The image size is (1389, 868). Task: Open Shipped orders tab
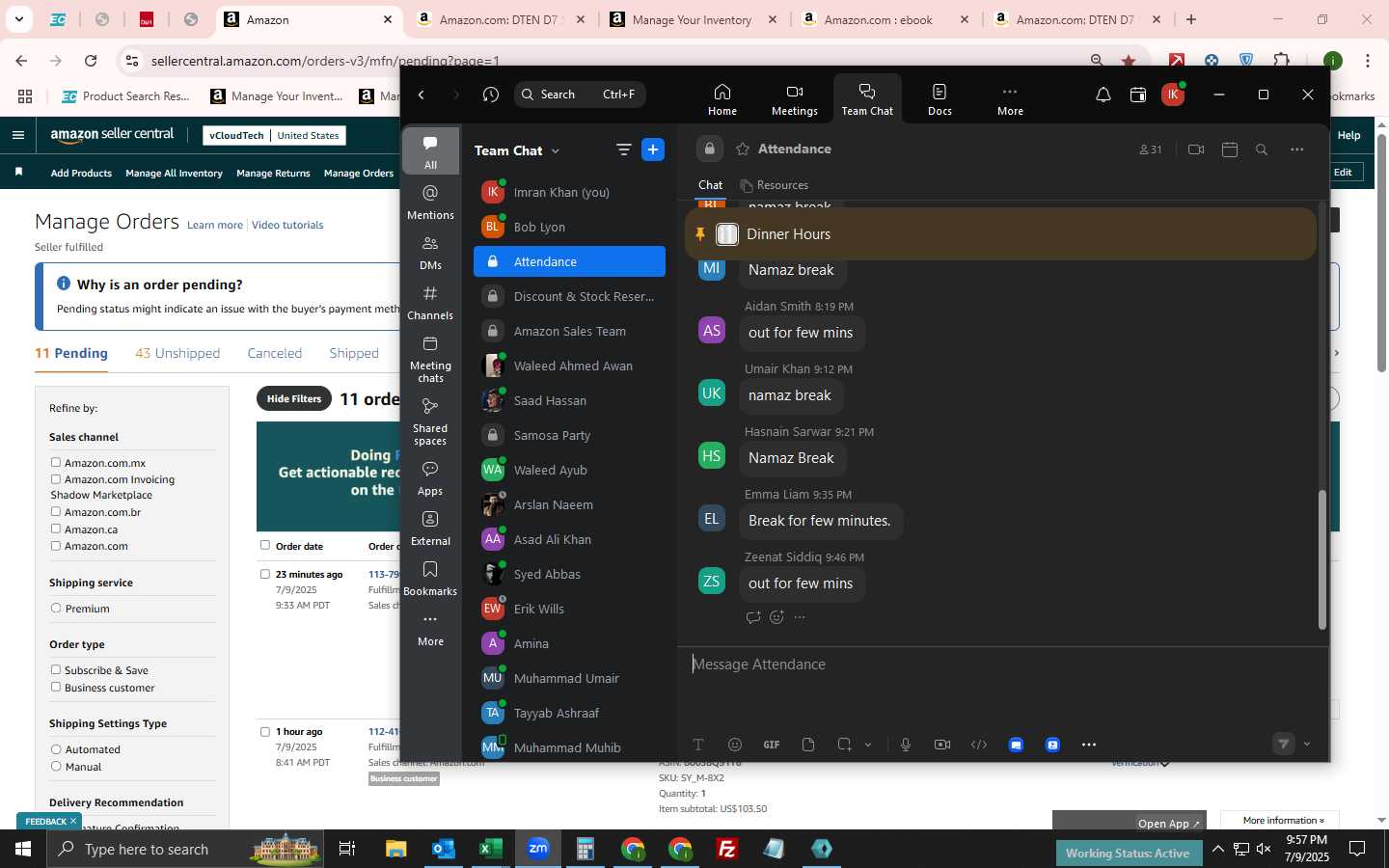coord(354,353)
